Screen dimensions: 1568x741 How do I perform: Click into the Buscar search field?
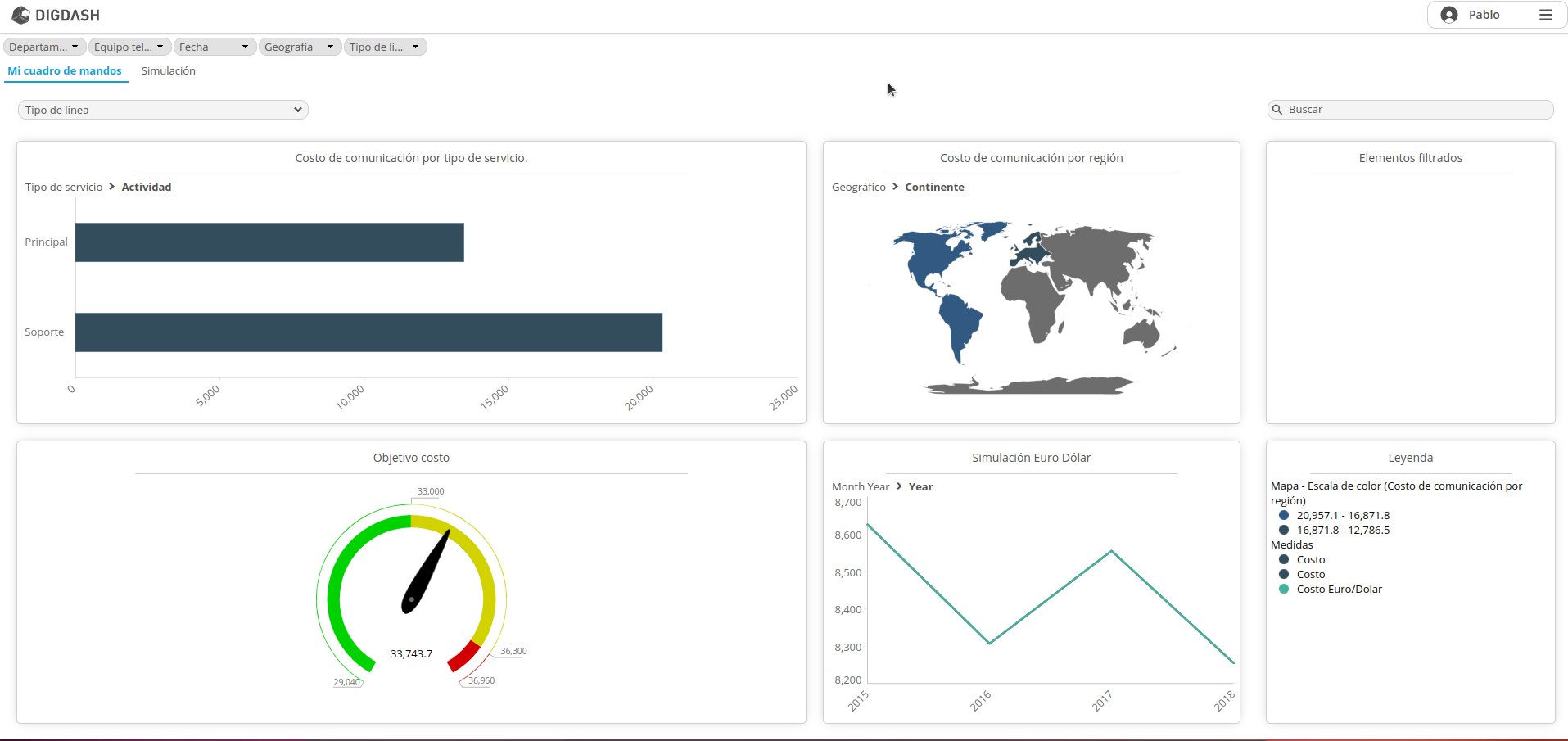pyautogui.click(x=1417, y=110)
